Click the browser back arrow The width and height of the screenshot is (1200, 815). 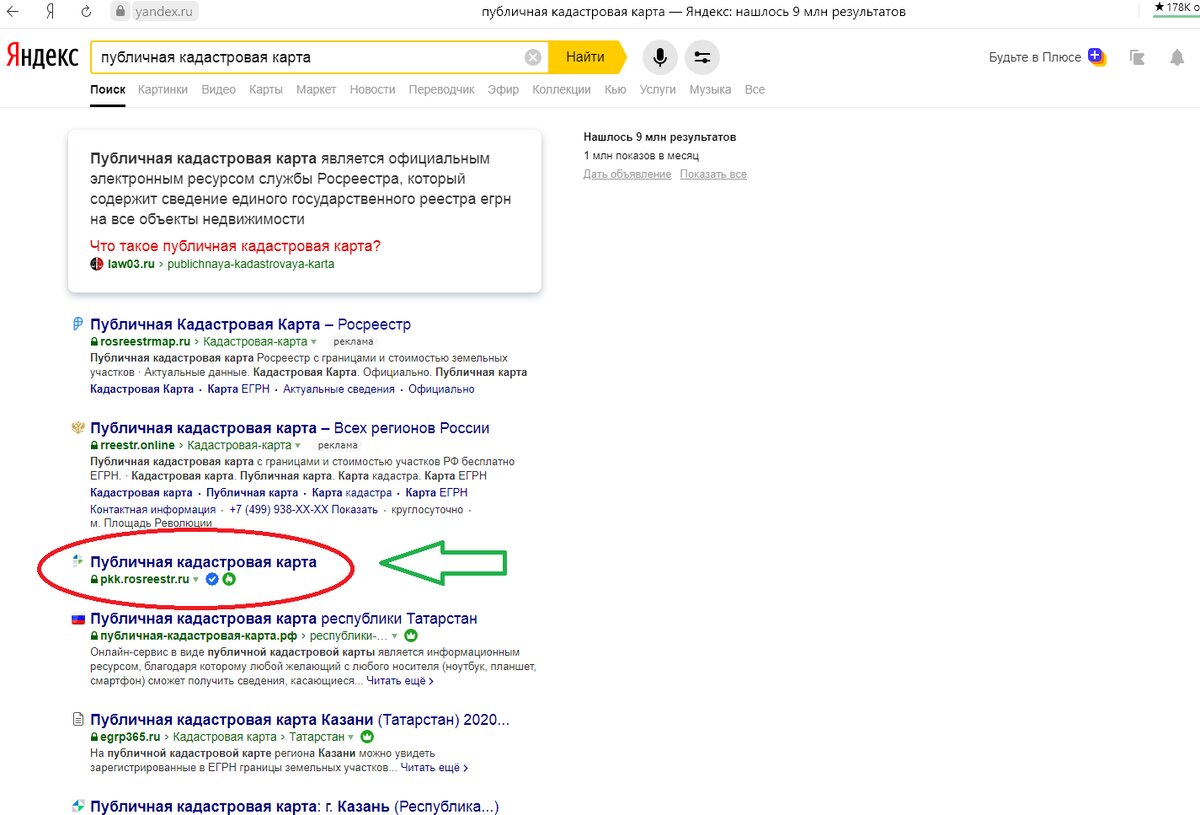pyautogui.click(x=13, y=12)
